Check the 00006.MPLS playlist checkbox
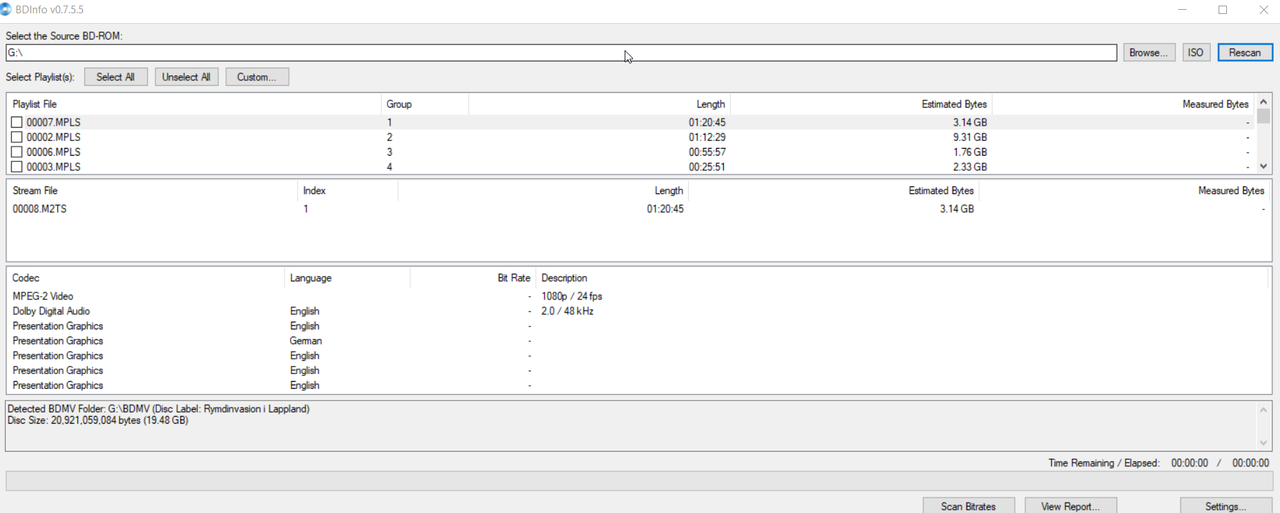Screen dimensions: 1280x513 [16, 152]
